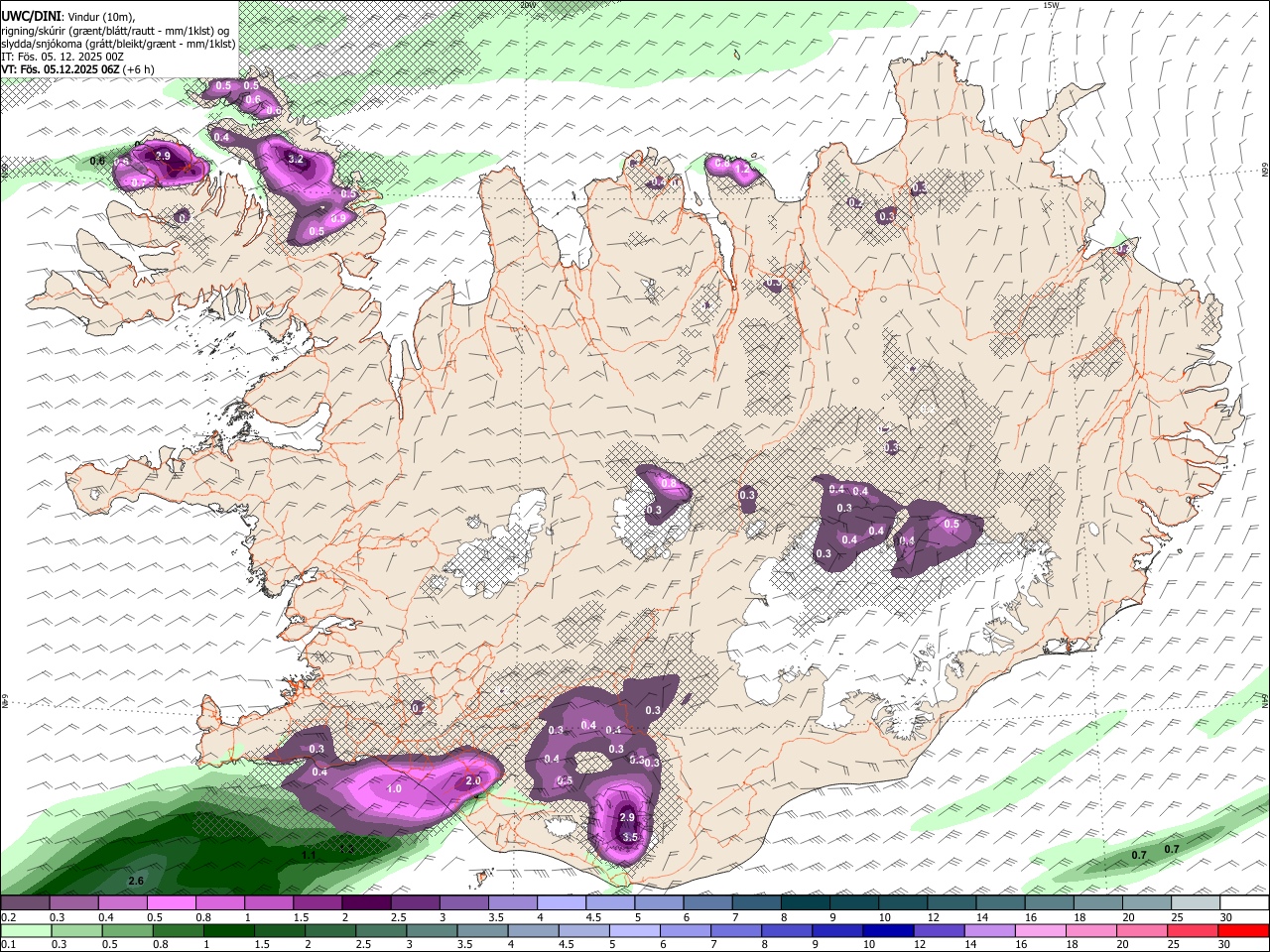Image resolution: width=1270 pixels, height=952 pixels.
Task: Click the 1.1 rain value off the southwest coast
Action: (x=309, y=855)
